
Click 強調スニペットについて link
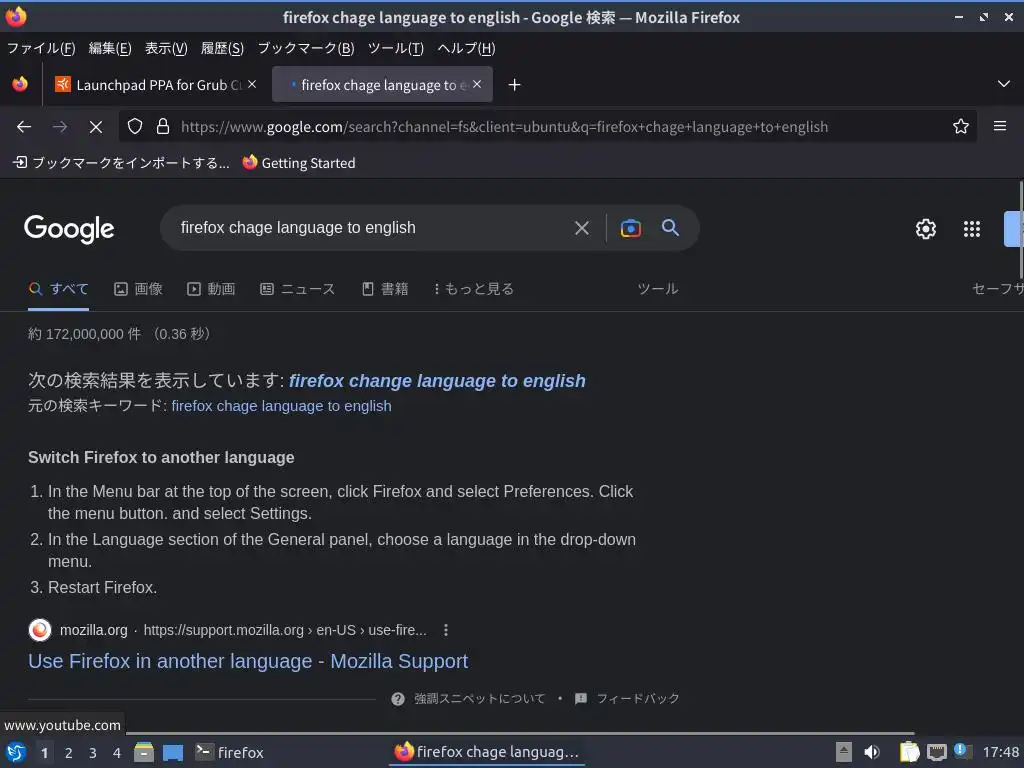pos(479,699)
